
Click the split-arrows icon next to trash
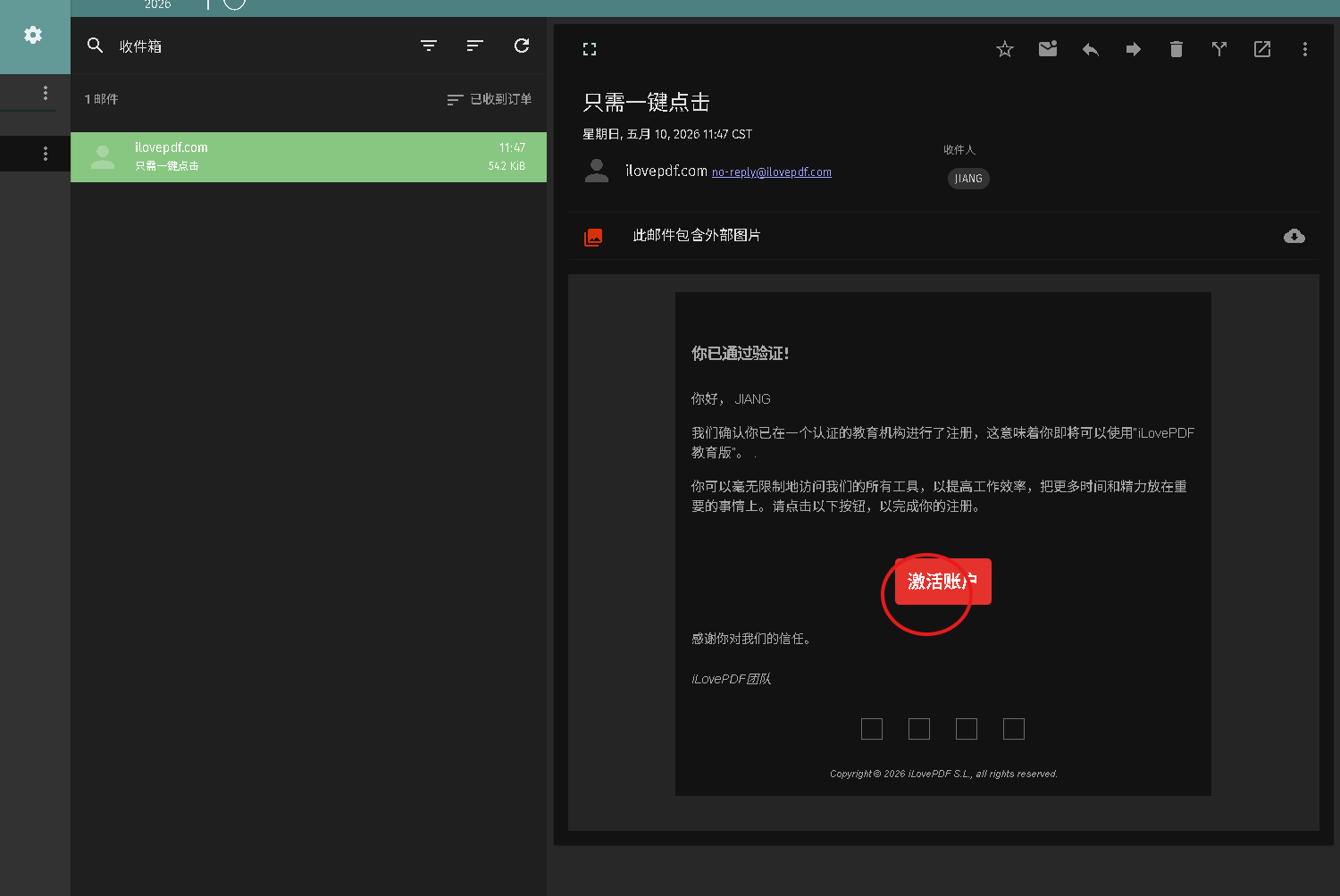point(1219,49)
